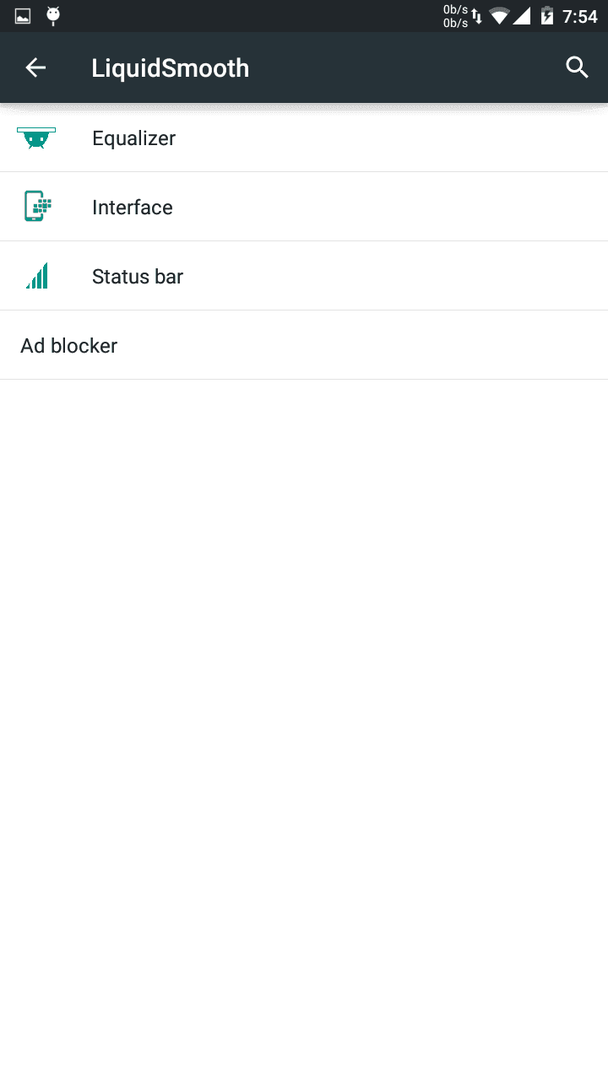Open the Interface settings entry

pyautogui.click(x=304, y=207)
